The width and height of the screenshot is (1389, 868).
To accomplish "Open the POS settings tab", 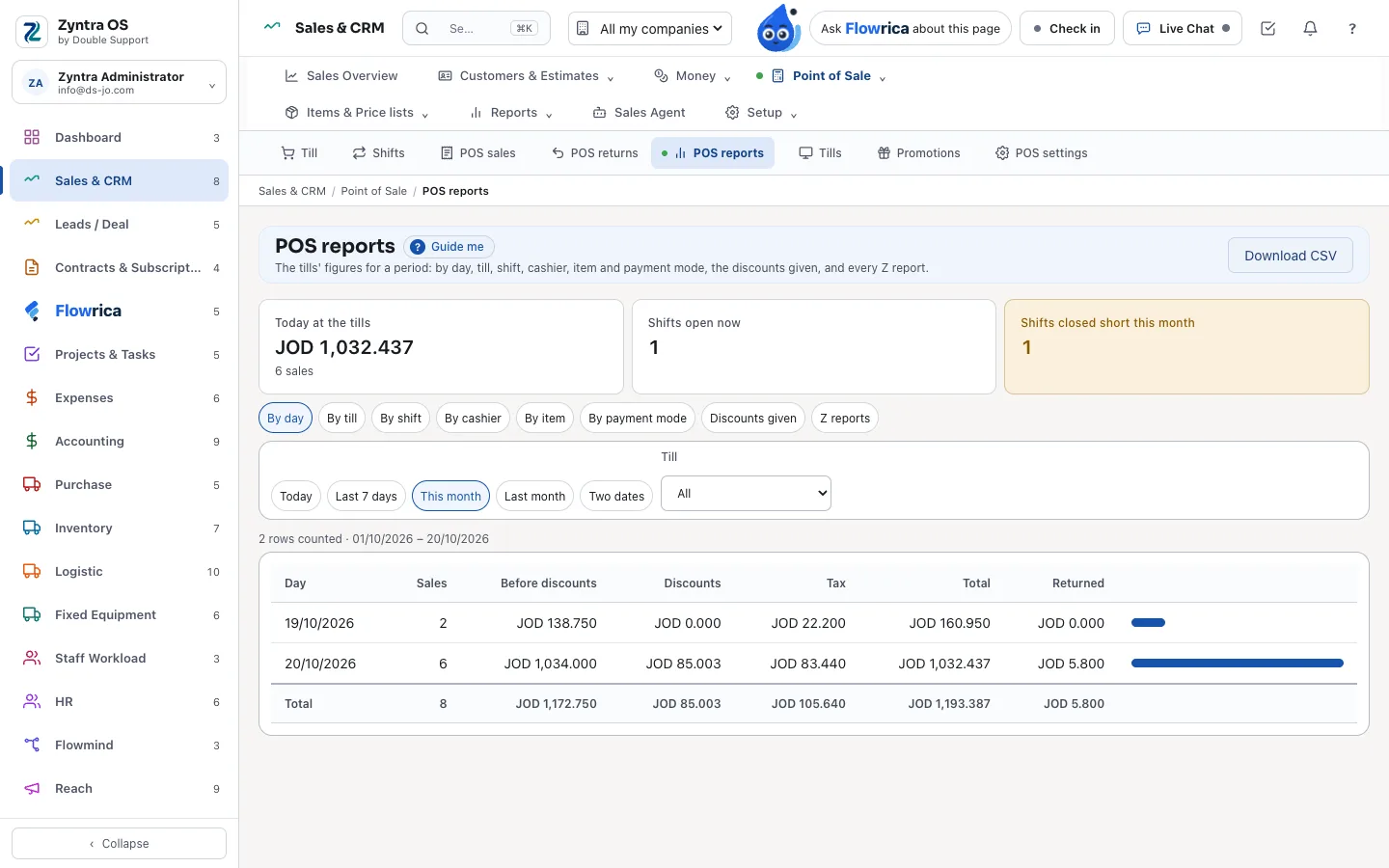I will pos(1041,152).
